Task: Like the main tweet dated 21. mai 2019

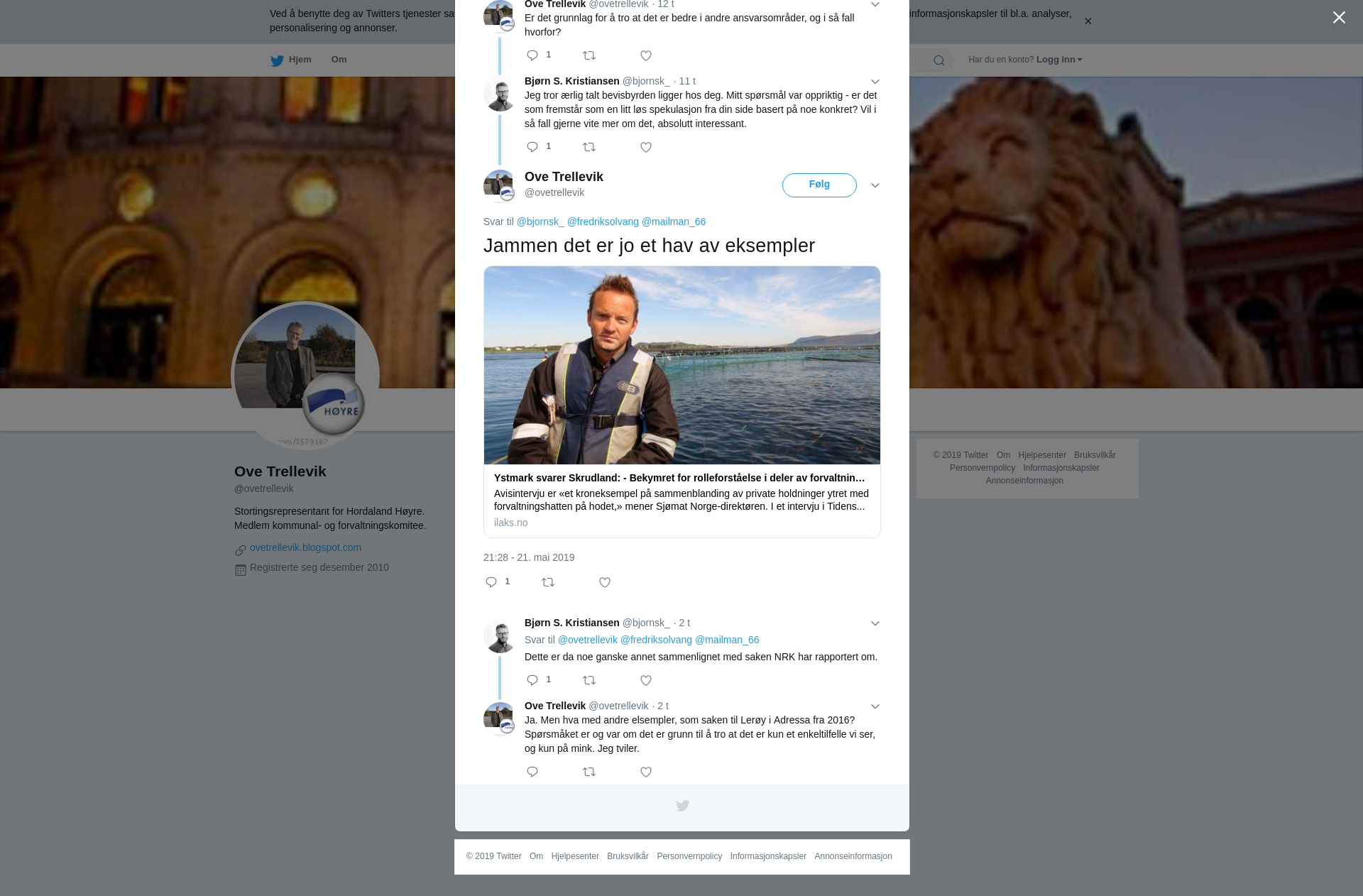Action: pyautogui.click(x=605, y=582)
